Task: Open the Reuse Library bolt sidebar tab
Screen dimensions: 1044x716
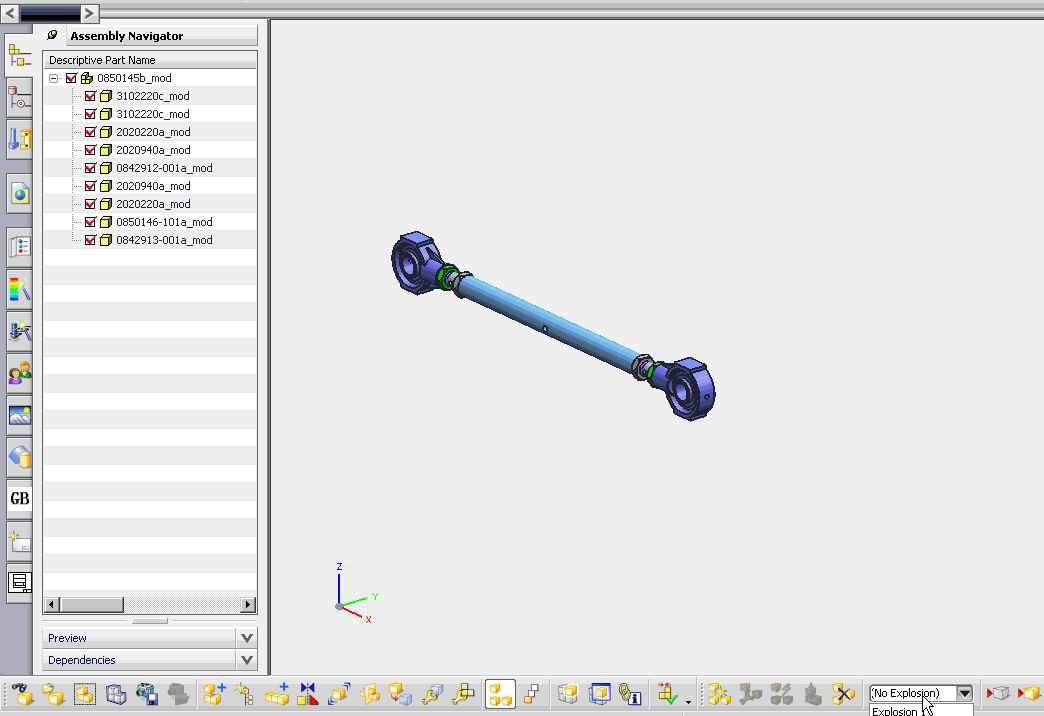Action: pos(19,139)
